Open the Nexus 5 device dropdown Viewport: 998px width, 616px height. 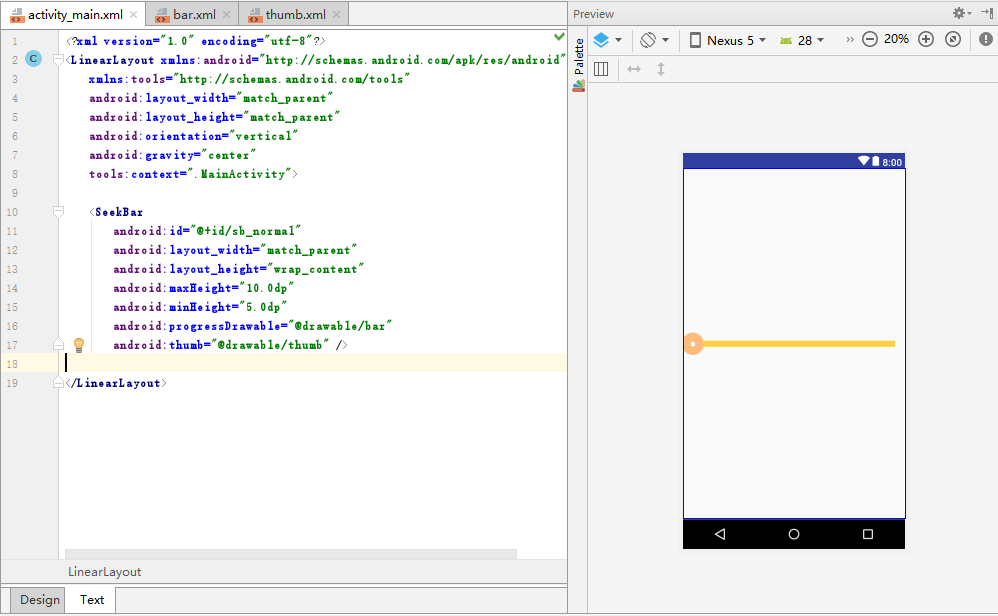[x=728, y=40]
